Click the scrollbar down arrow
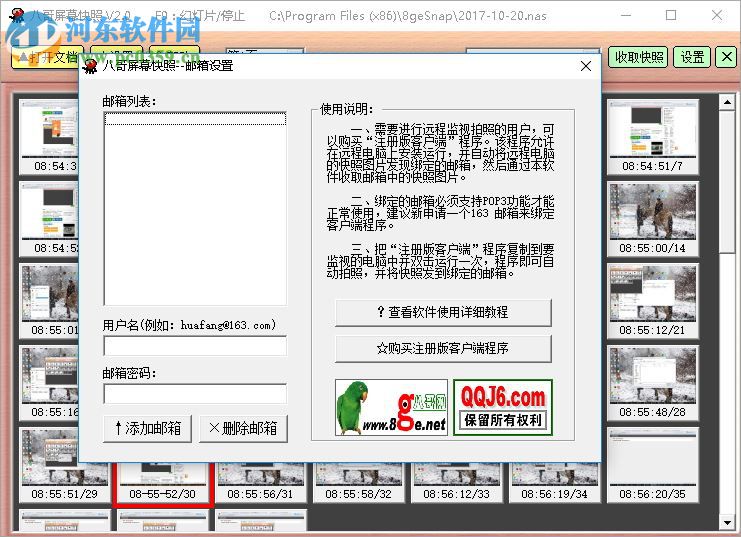Screen dimensions: 741x537 [727, 522]
